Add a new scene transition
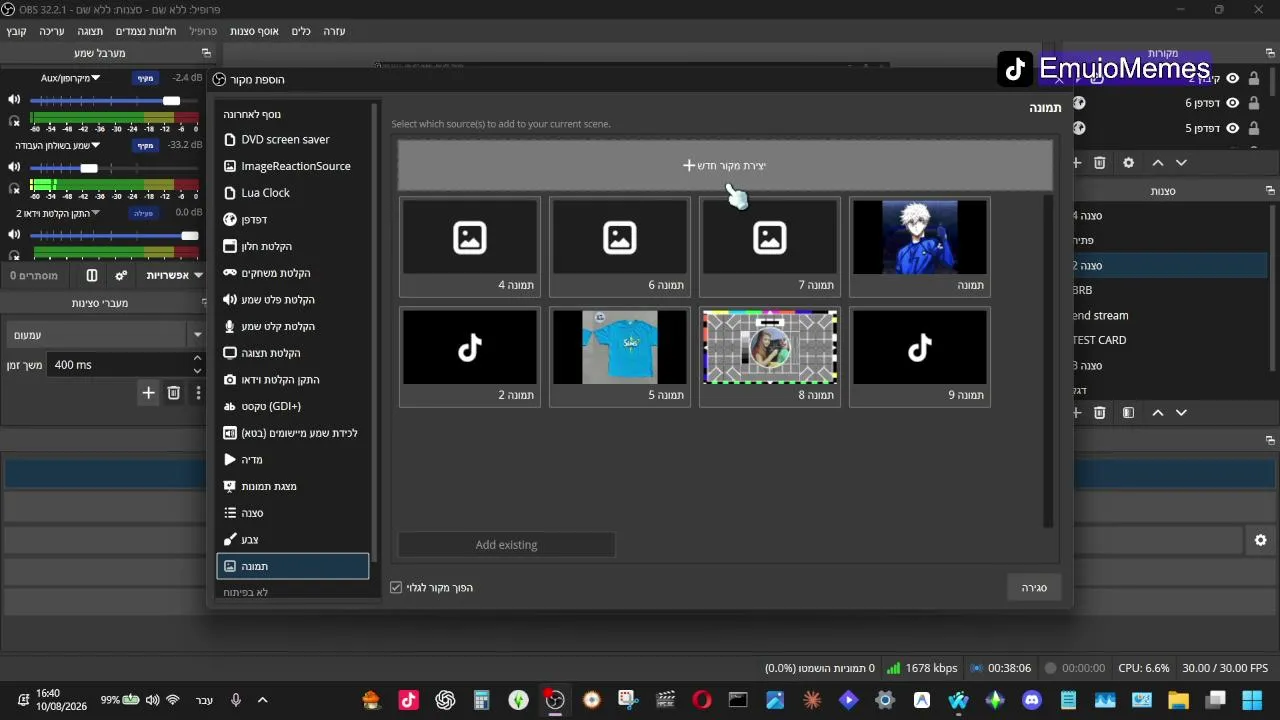This screenshot has width=1280, height=720. [x=148, y=393]
